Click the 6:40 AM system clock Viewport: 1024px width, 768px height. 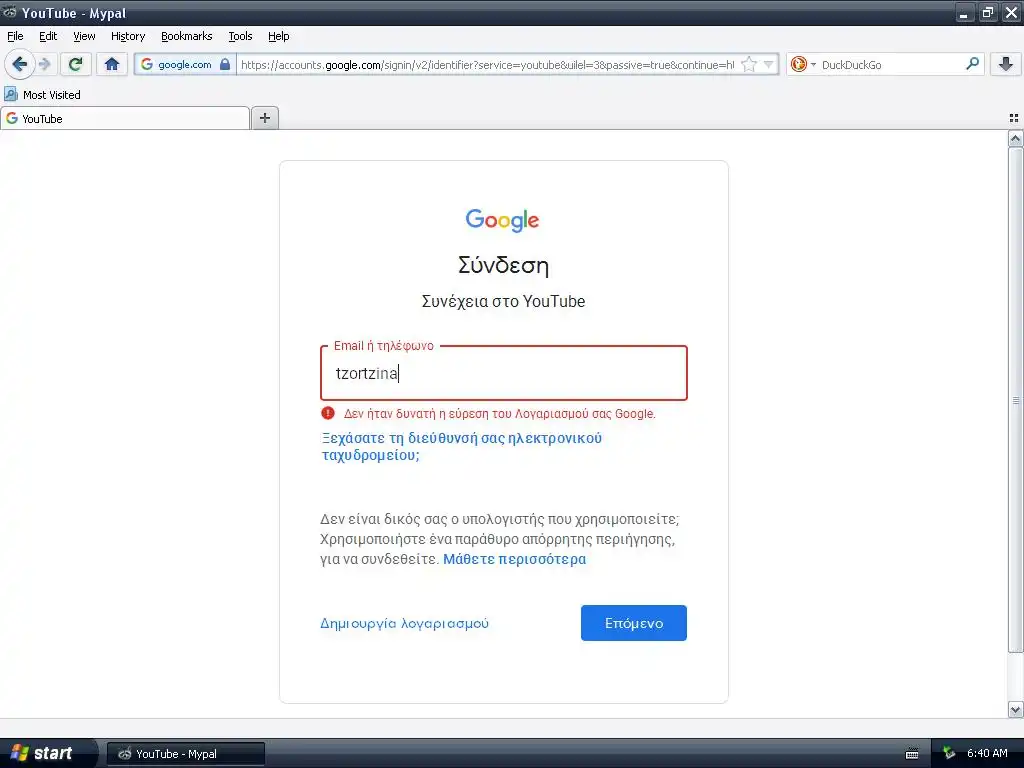pos(987,754)
